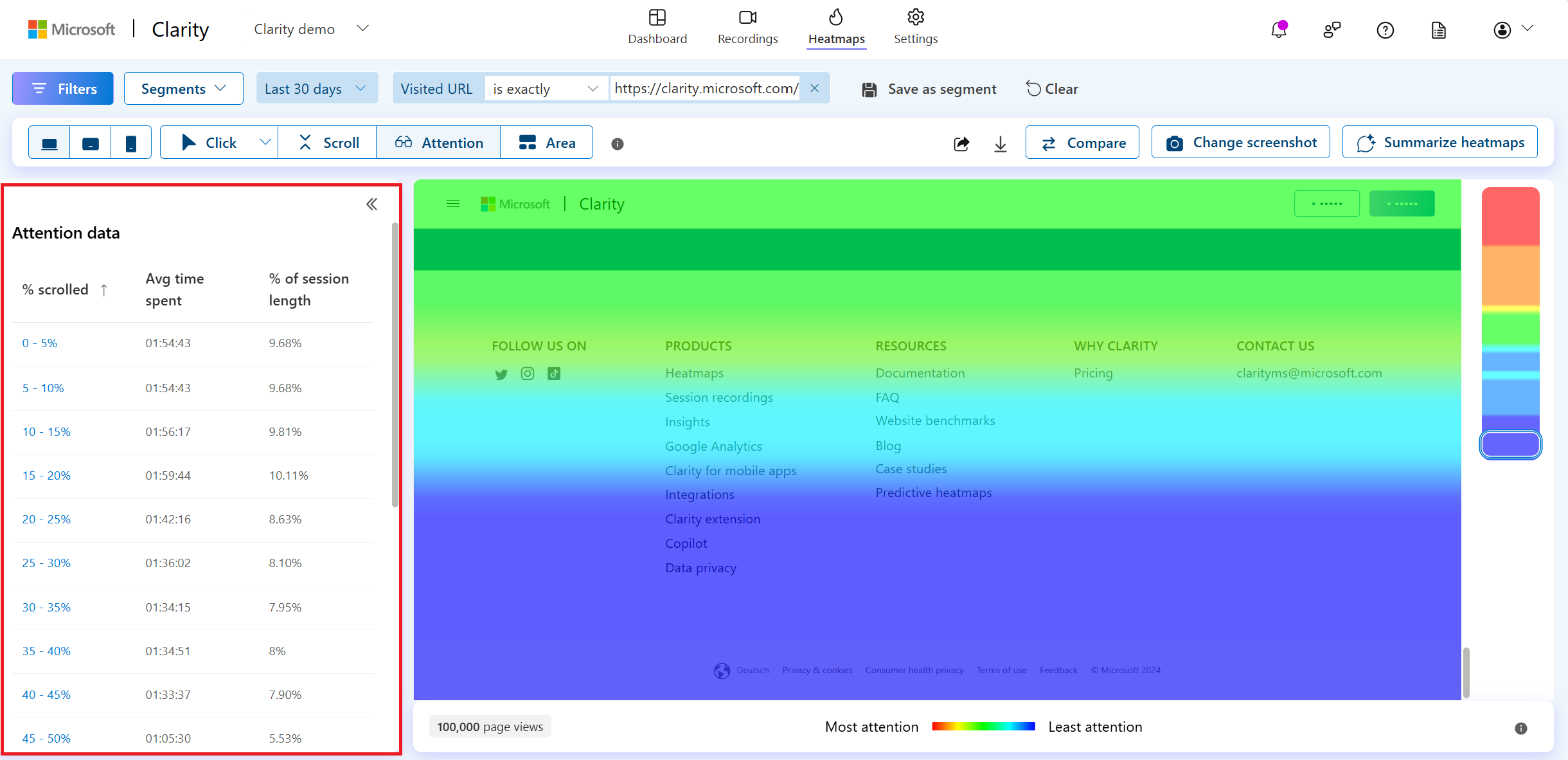Click the globe language icon near Deutsch
Viewport: 1568px width, 760px height.
pos(722,671)
